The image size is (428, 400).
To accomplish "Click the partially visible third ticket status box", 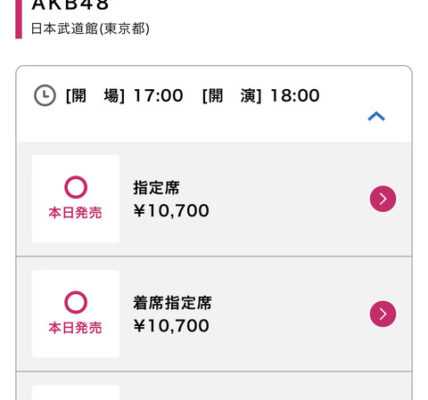I will [x=76, y=393].
